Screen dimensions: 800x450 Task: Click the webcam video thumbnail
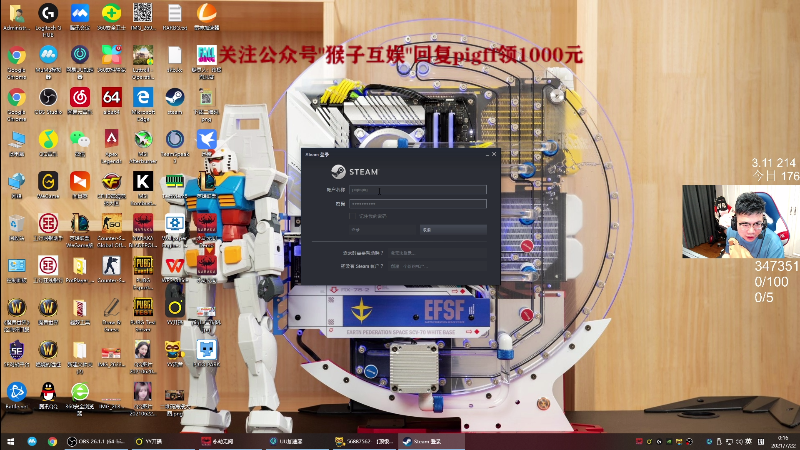click(741, 221)
